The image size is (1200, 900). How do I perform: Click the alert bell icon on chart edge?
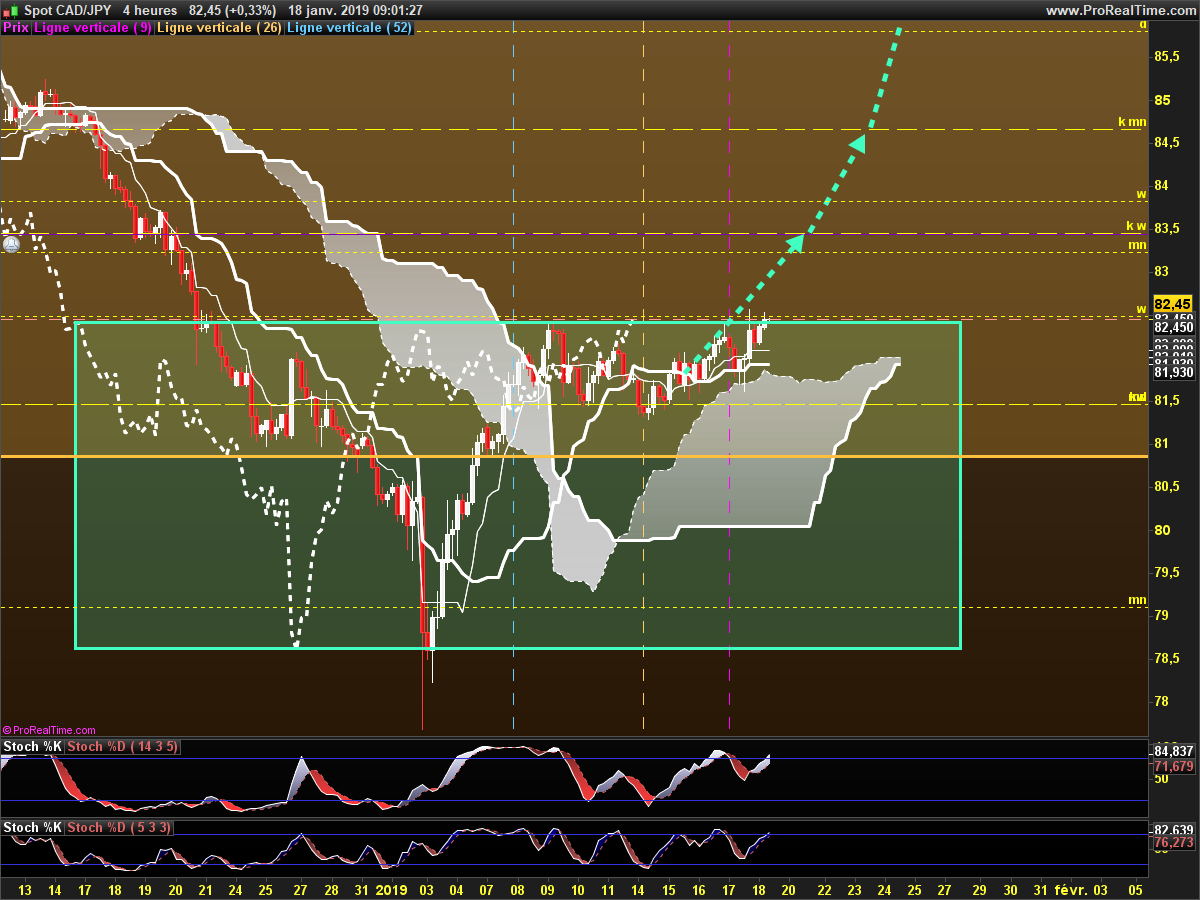click(11, 243)
